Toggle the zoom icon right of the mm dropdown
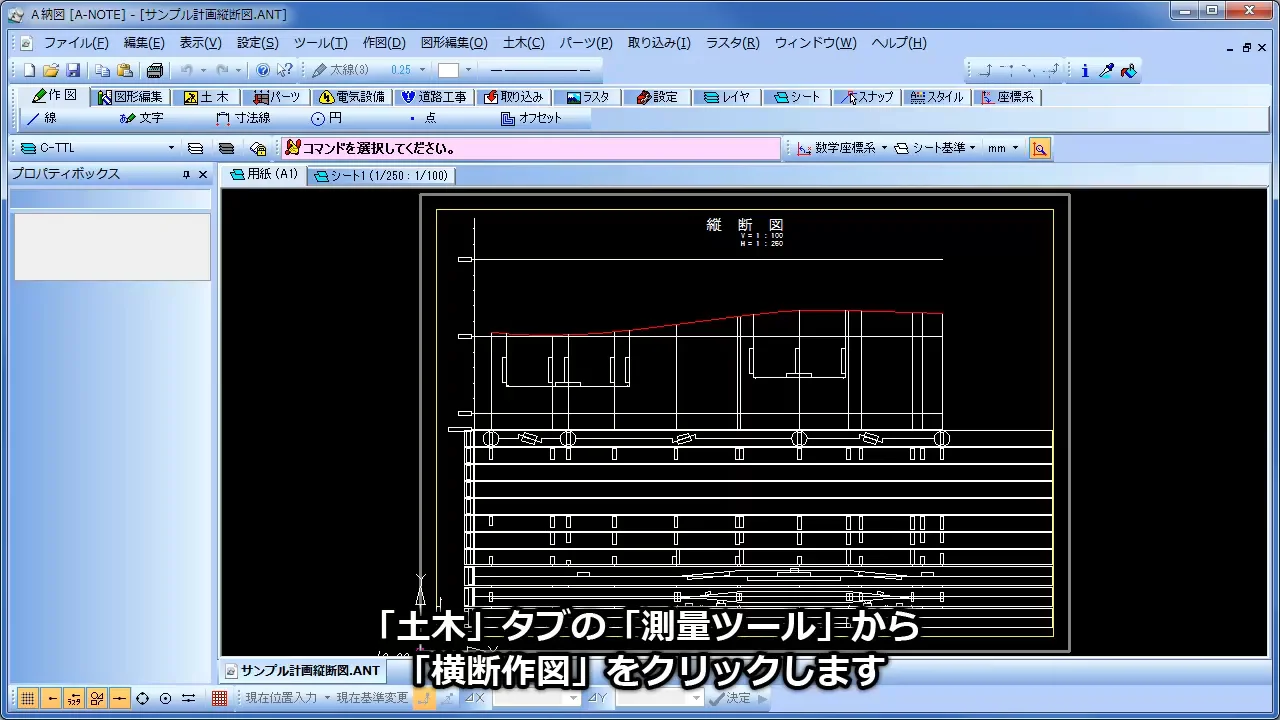The image size is (1280, 720). point(1040,148)
